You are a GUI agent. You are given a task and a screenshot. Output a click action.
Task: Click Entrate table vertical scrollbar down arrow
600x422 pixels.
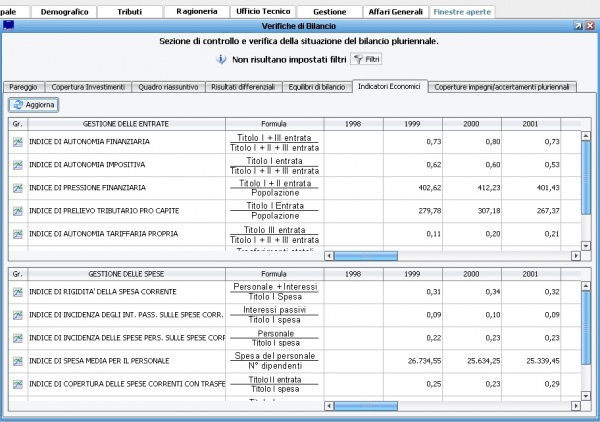586,246
